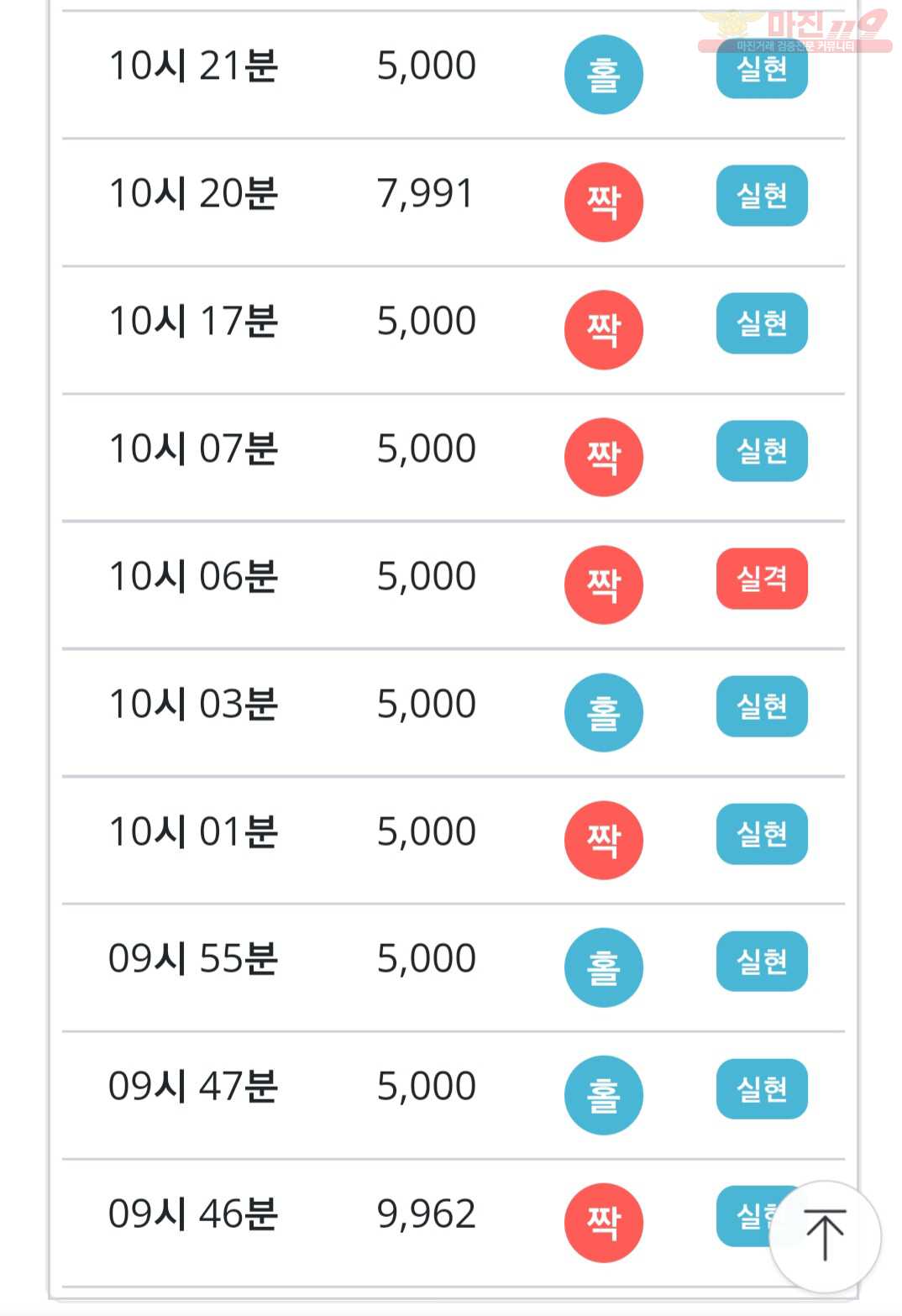Click the red 실격 button at 10시 06분
902x1316 pixels.
tap(762, 579)
